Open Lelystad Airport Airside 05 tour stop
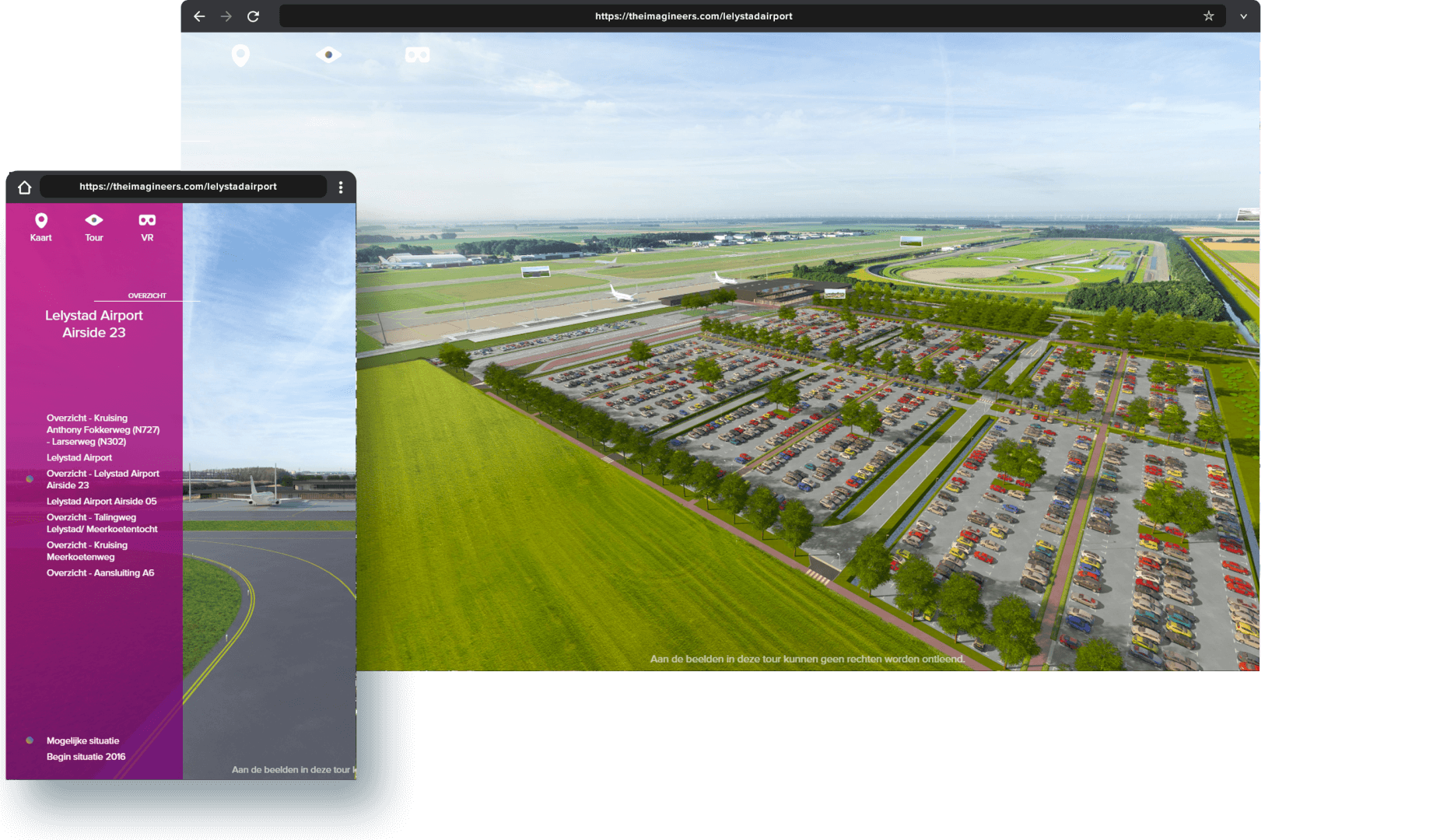This screenshot has width=1440, height=840. point(101,501)
